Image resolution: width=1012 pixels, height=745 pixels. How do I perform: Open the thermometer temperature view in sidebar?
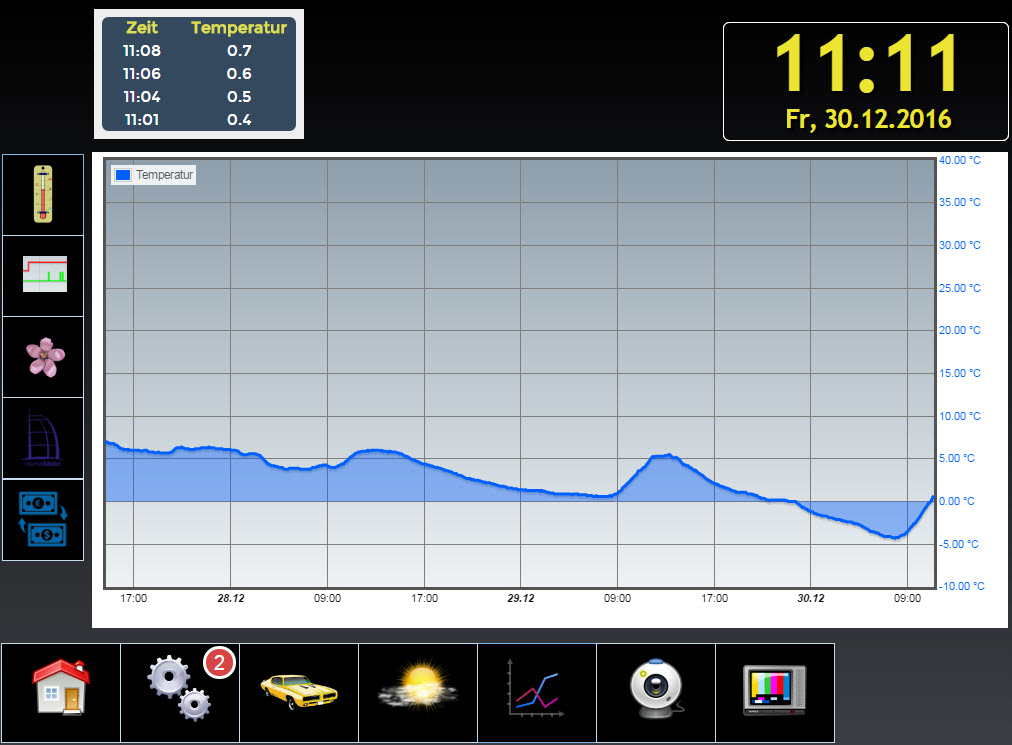tap(43, 194)
